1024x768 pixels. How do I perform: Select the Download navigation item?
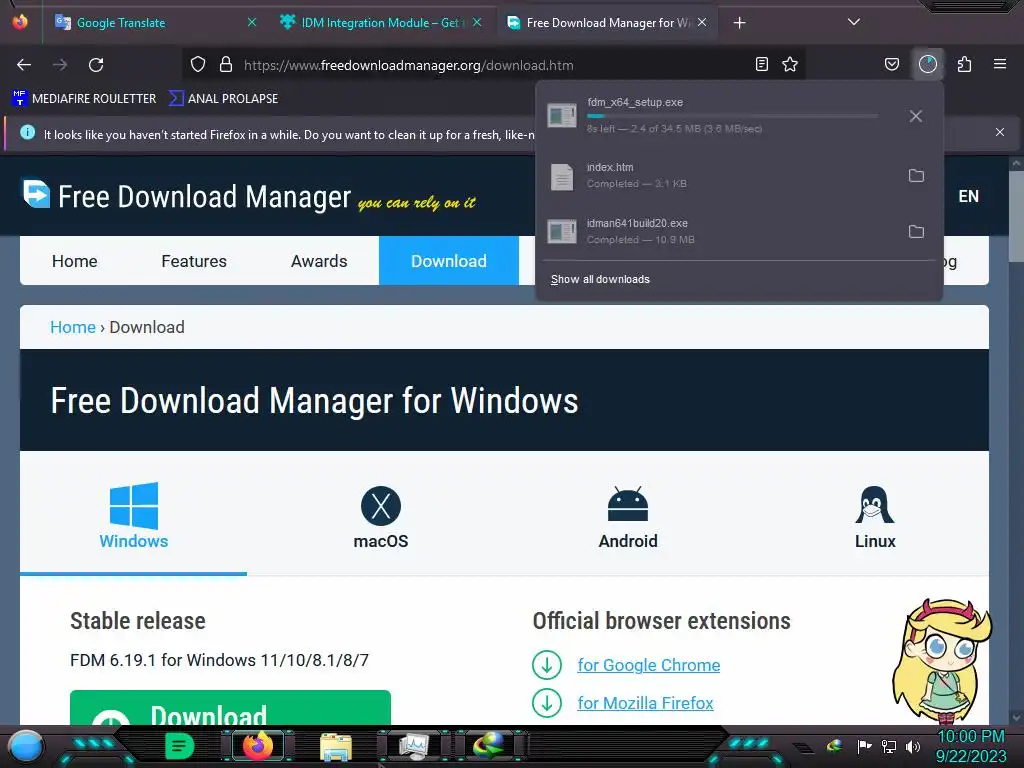click(449, 261)
